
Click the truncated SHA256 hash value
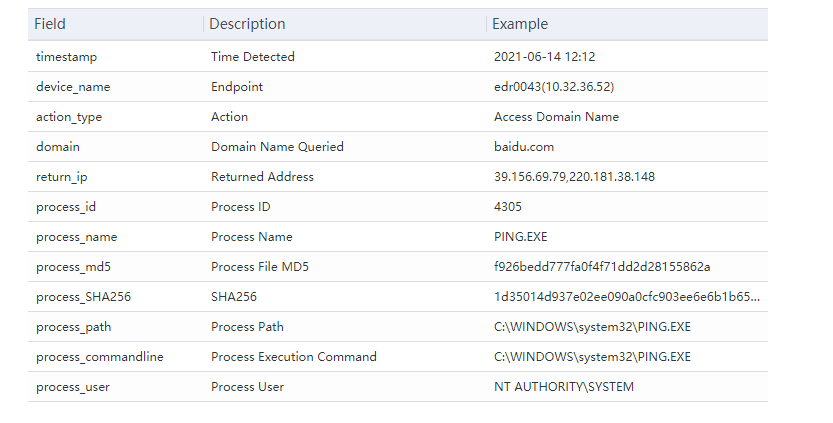[626, 297]
